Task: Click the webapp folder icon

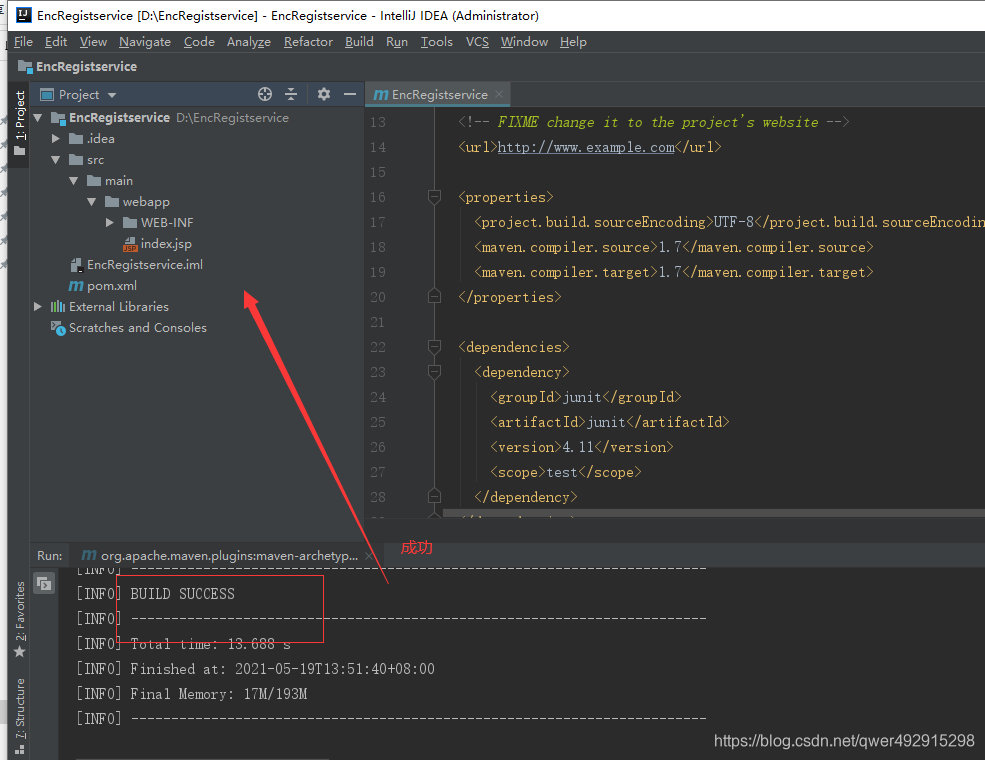Action: pos(112,202)
